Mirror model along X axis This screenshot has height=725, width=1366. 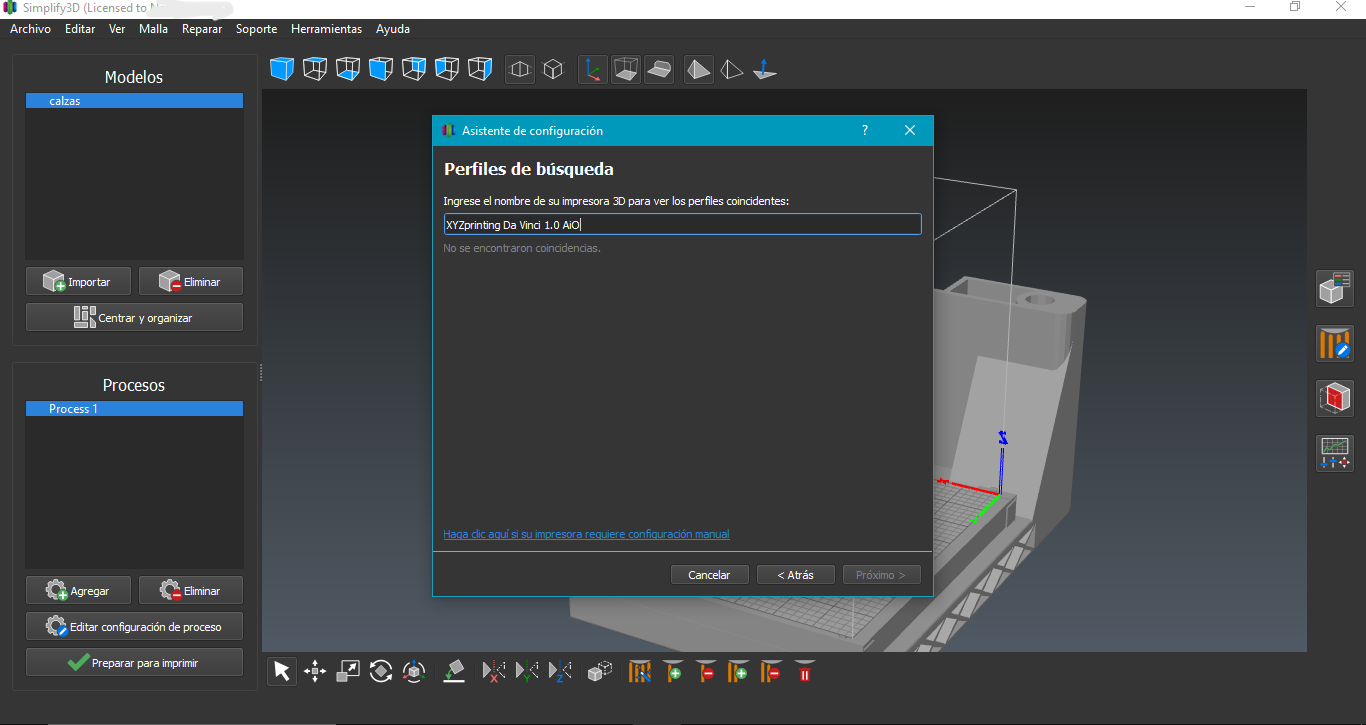(494, 670)
